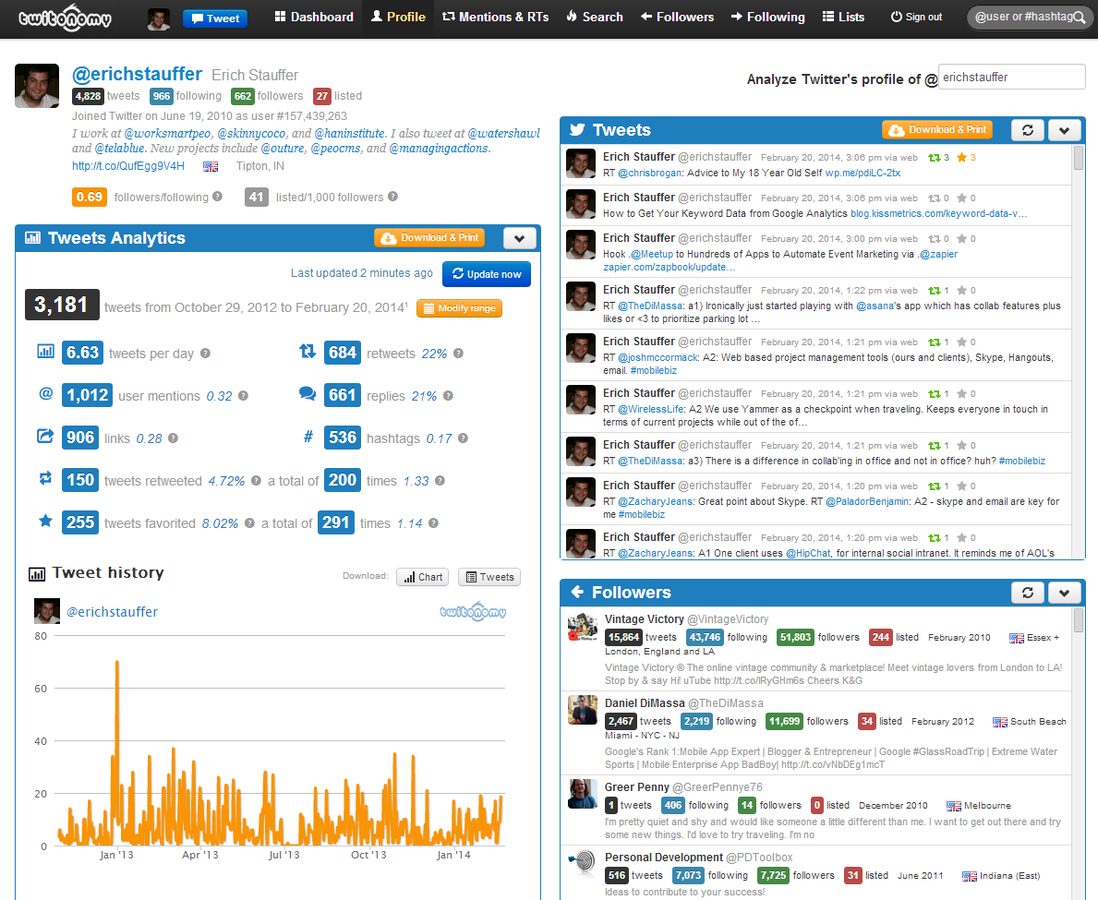
Task: Download & Print Tweets Analytics
Action: tap(429, 238)
